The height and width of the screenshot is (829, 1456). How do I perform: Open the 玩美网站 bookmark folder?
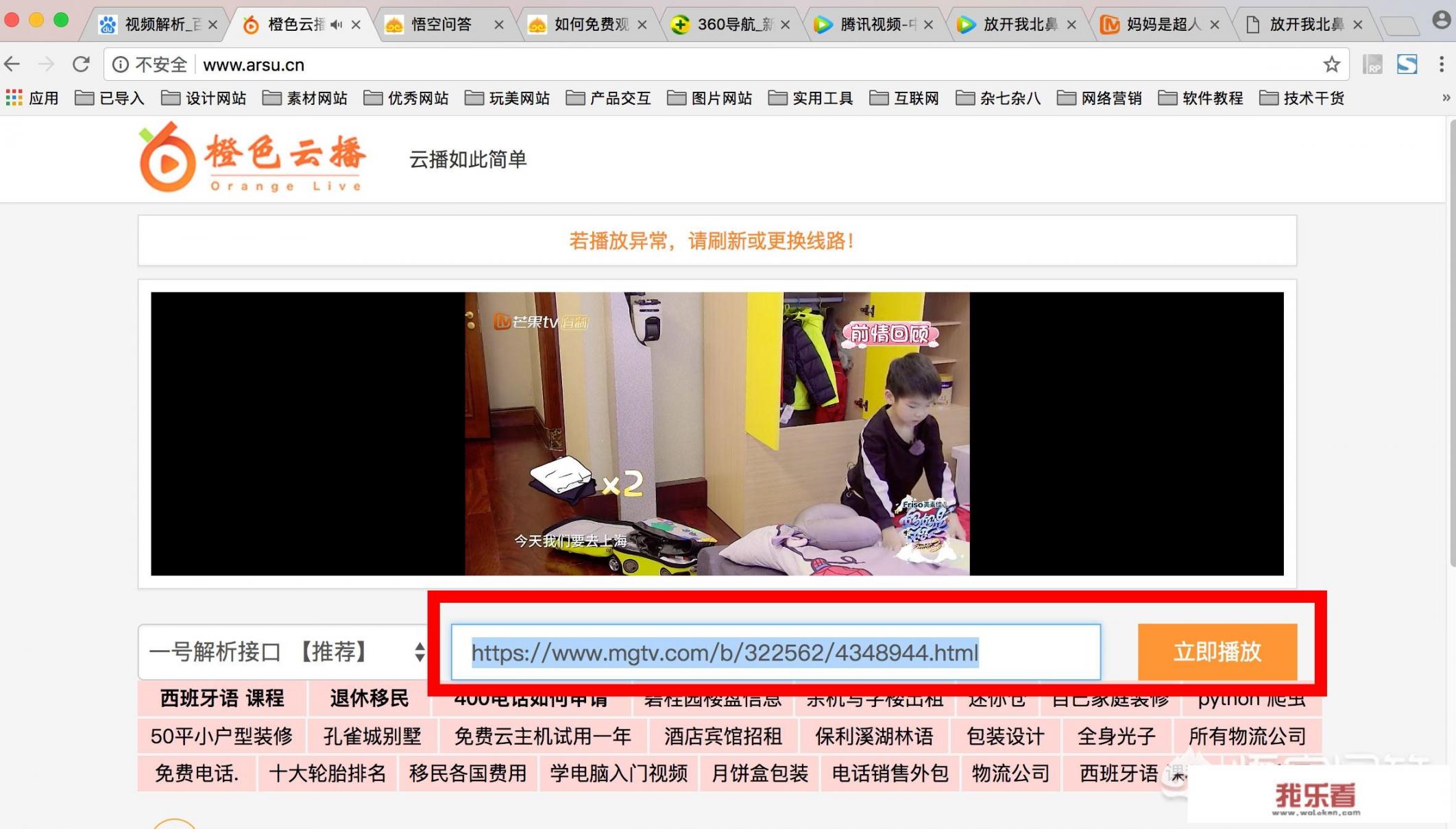(x=507, y=98)
